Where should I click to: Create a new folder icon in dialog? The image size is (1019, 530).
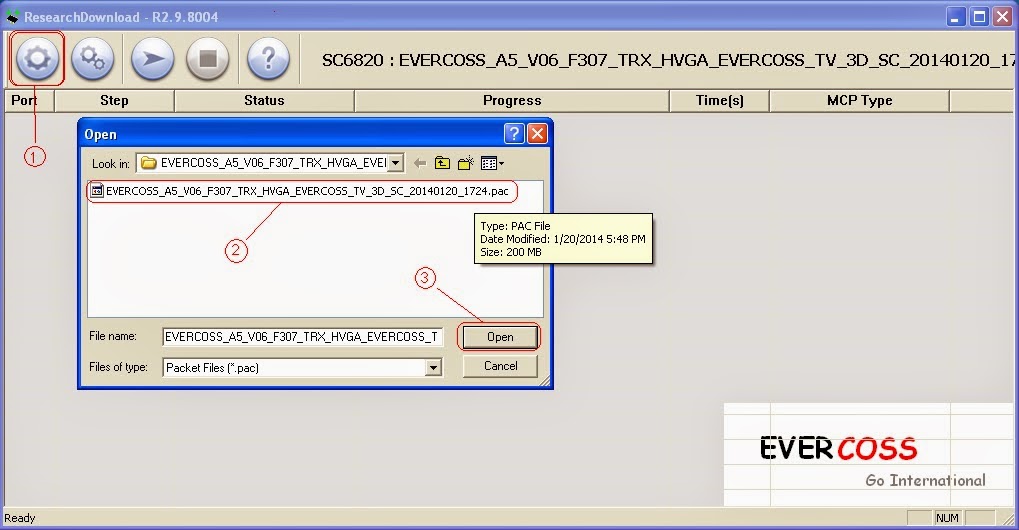(465, 163)
